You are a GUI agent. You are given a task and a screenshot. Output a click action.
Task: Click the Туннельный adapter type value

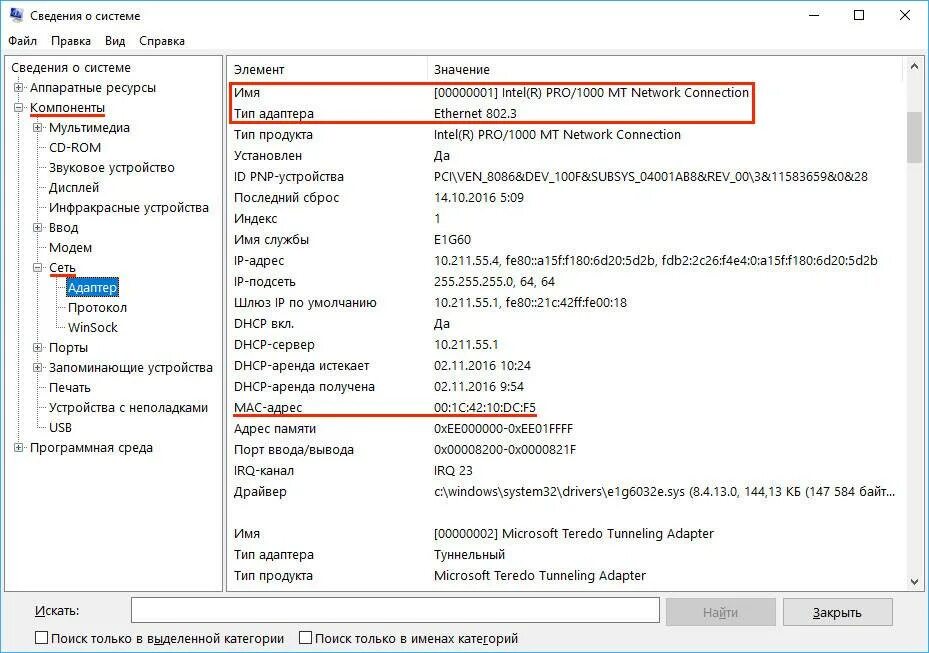point(469,555)
